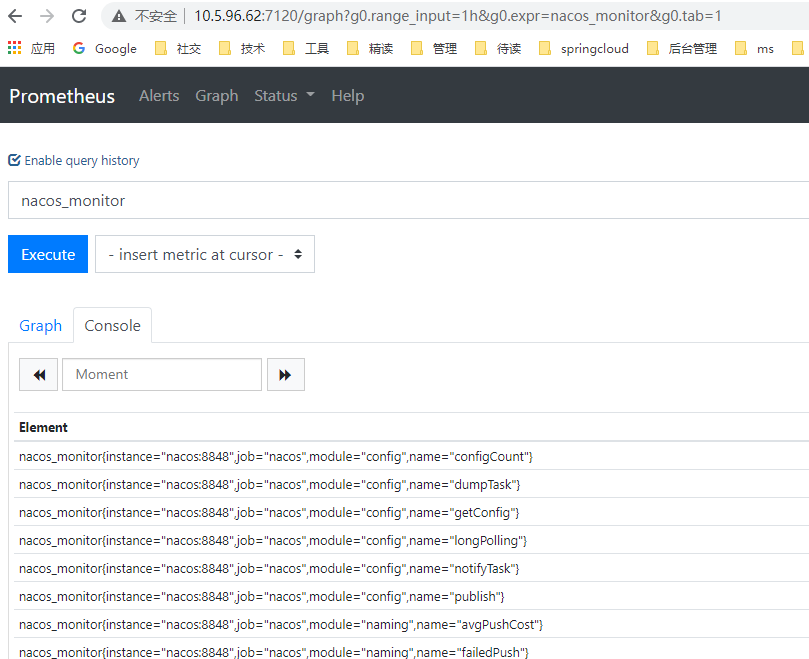Click the browser address bar URL

click(457, 16)
